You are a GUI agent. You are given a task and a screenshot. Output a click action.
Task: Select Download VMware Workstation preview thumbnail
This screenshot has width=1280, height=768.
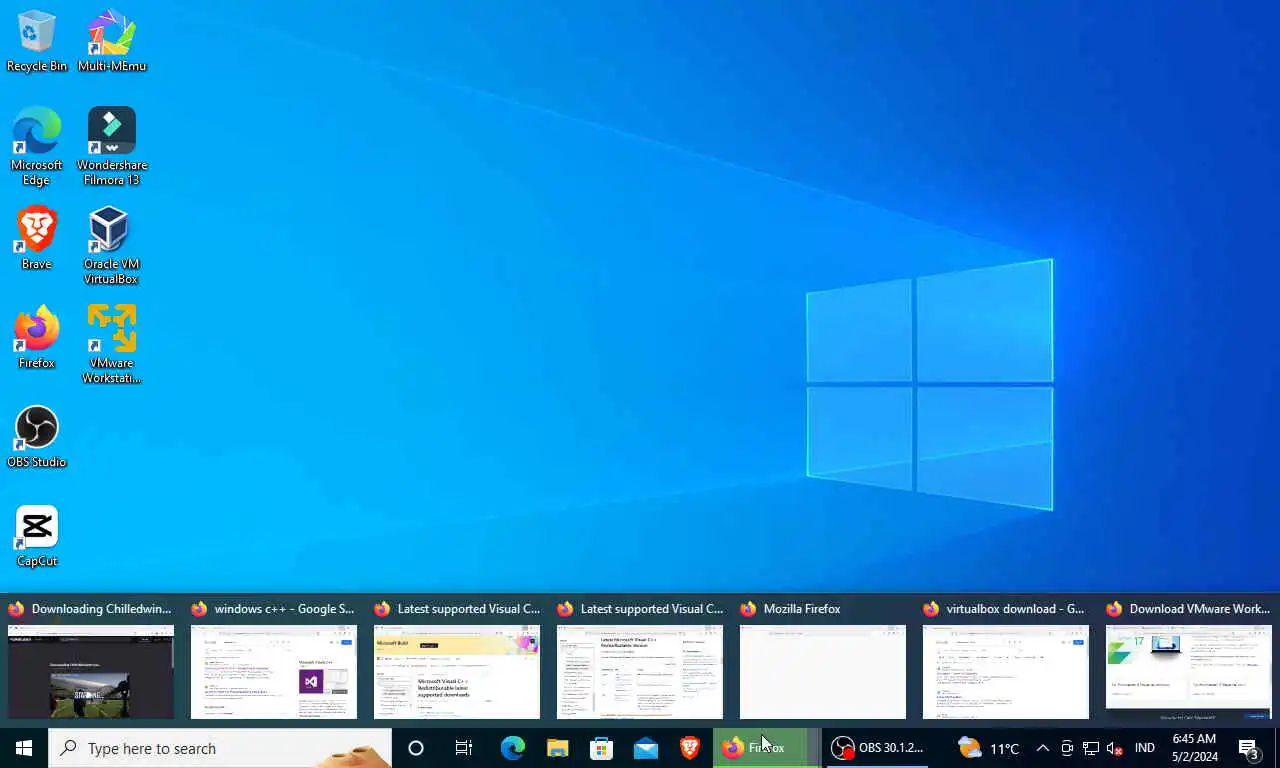click(1189, 672)
